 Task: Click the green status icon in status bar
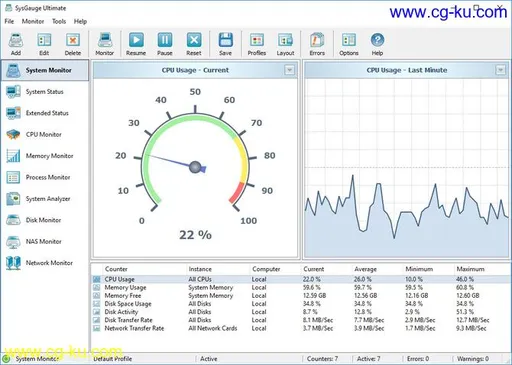pyautogui.click(x=6, y=359)
